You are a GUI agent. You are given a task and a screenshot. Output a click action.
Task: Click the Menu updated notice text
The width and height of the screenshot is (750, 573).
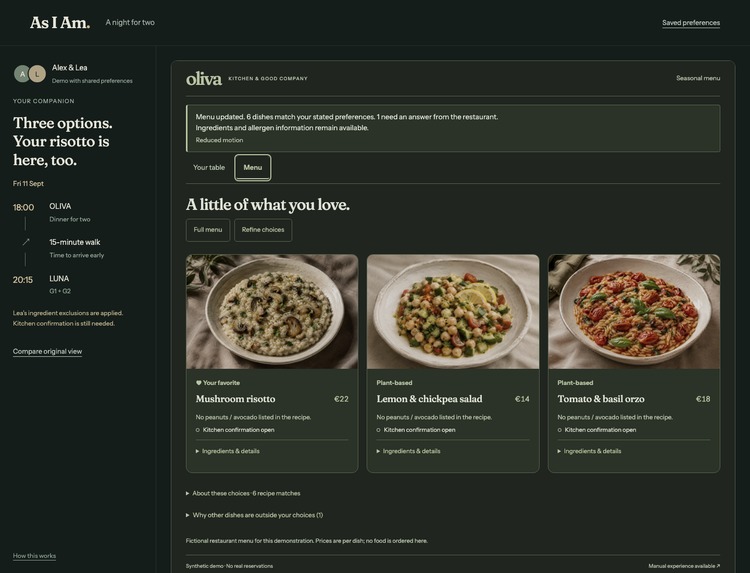347,122
